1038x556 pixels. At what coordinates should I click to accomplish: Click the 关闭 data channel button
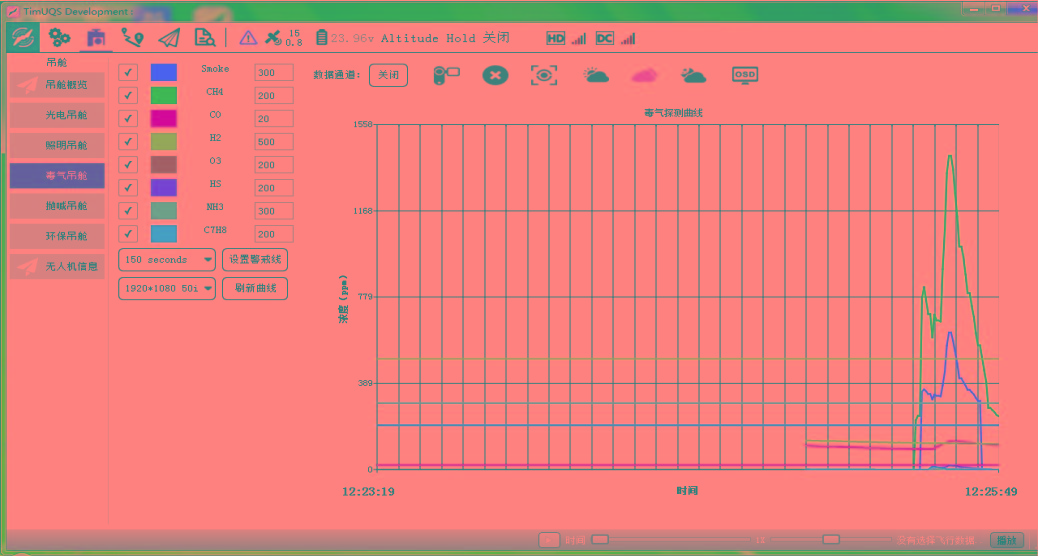click(x=388, y=75)
